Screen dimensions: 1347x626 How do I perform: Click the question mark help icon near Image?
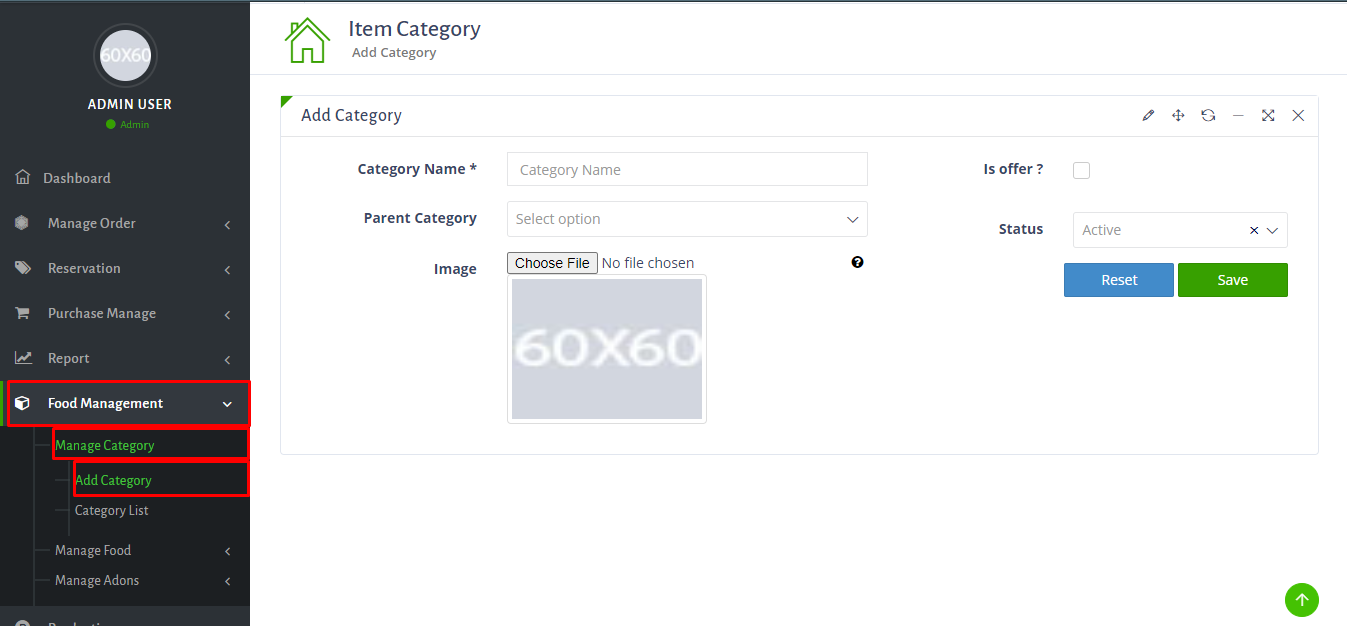pyautogui.click(x=857, y=262)
